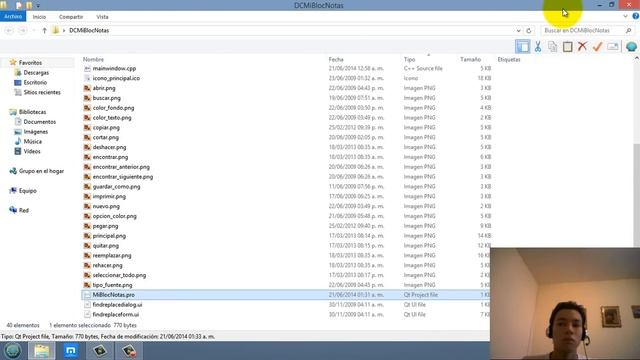Open Música library in sidebar
640x360 pixels.
33,142
